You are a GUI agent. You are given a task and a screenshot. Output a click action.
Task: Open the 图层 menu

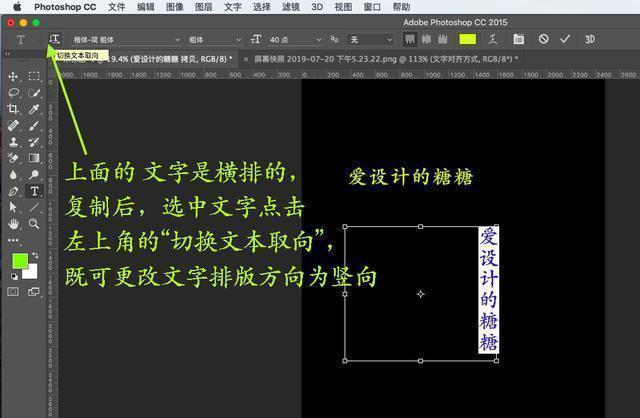pos(204,7)
